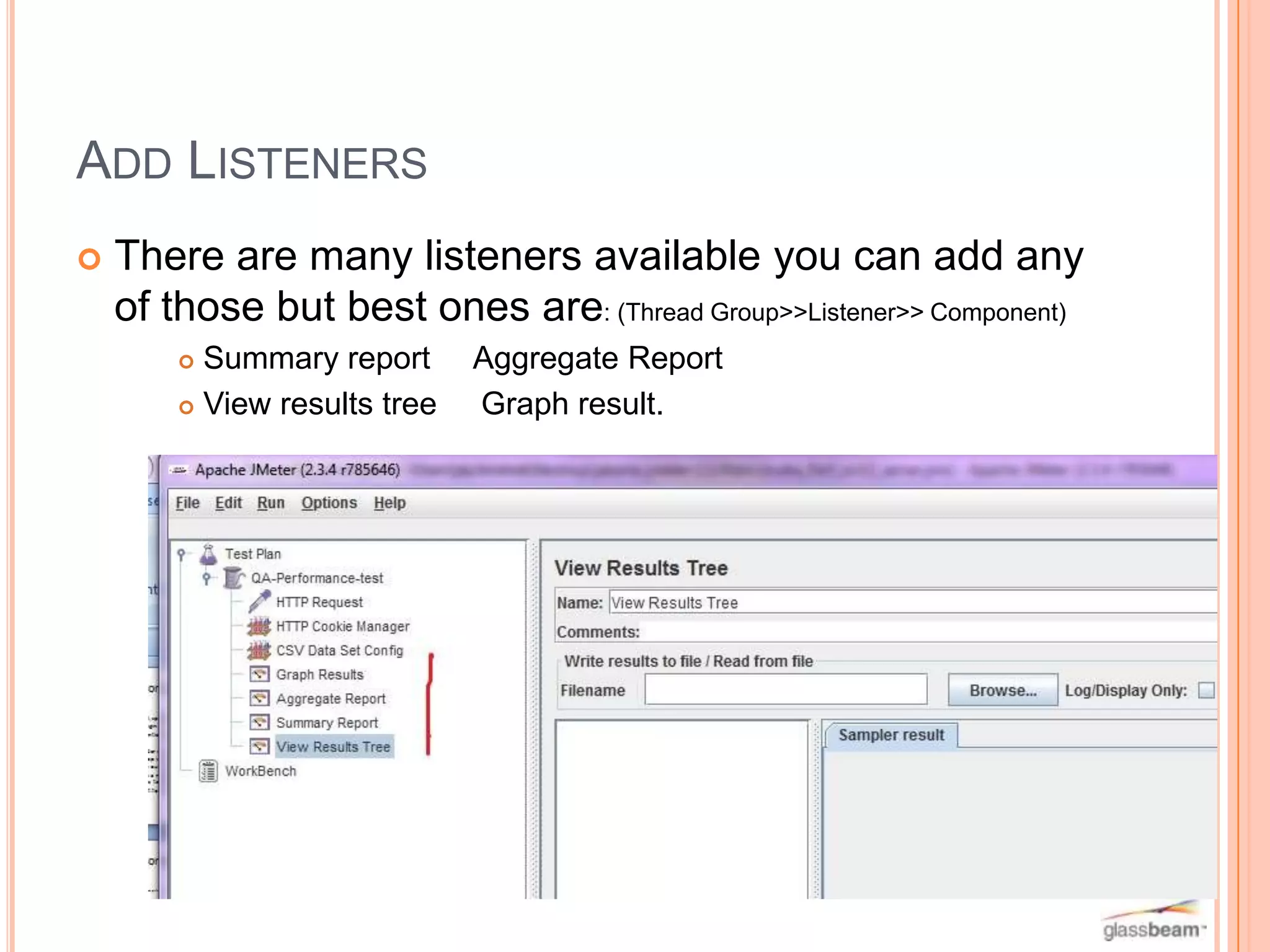Select Summary Report tree item
Viewport: 1270px width, 952px height.
327,723
